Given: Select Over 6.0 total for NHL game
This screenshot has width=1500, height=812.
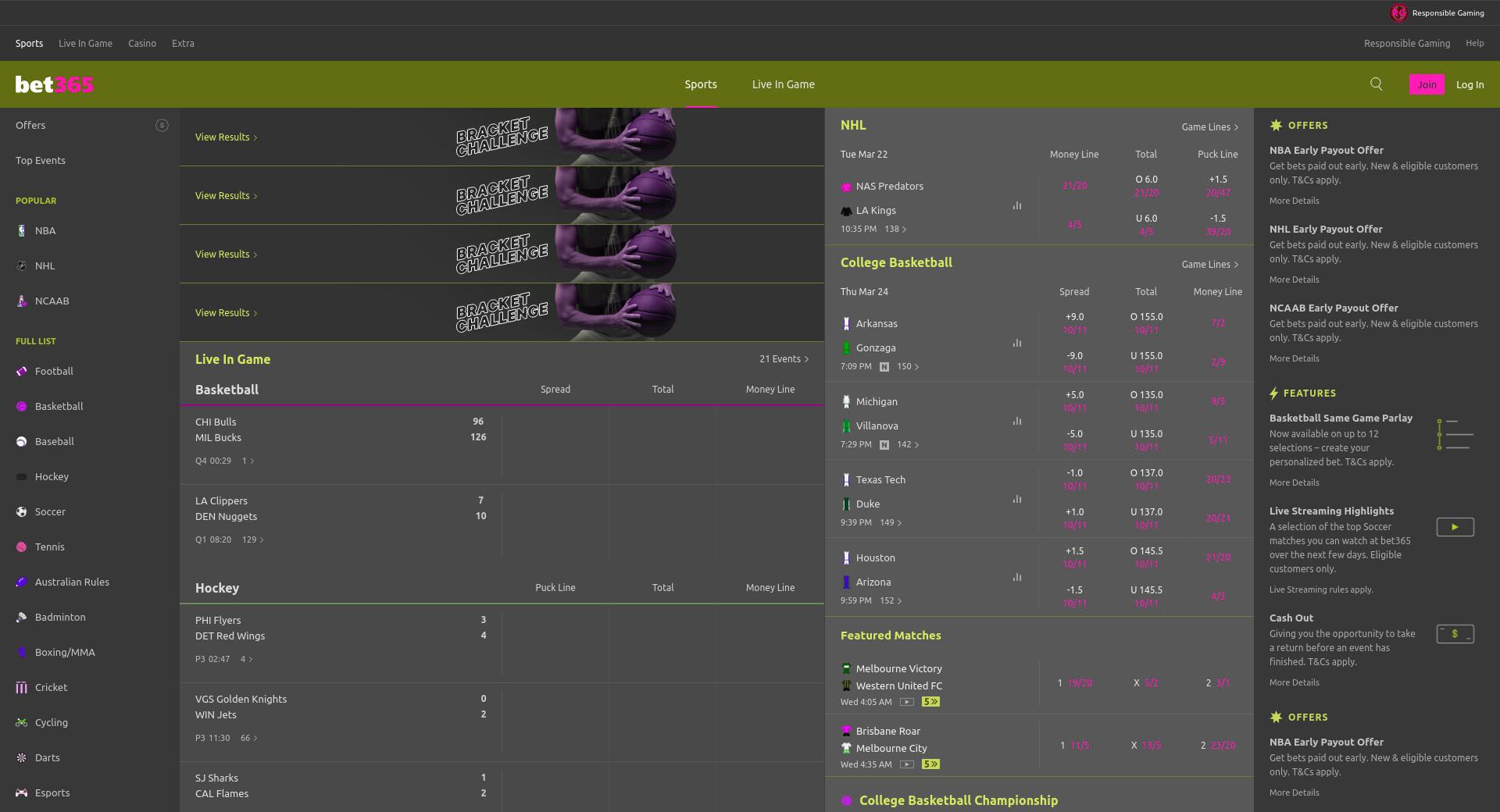Looking at the screenshot, I should tap(1146, 186).
